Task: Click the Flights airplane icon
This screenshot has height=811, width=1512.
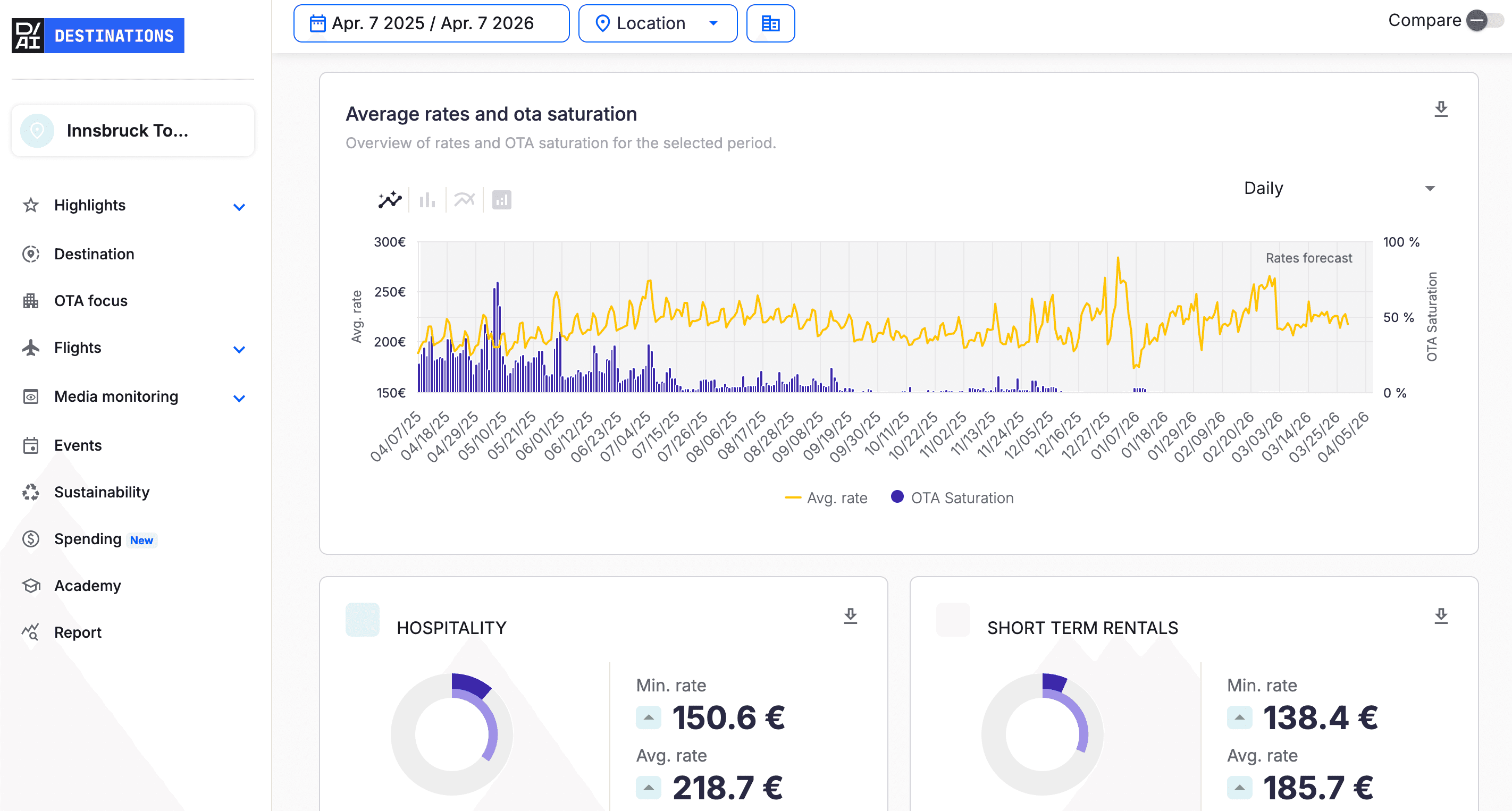Action: 30,348
